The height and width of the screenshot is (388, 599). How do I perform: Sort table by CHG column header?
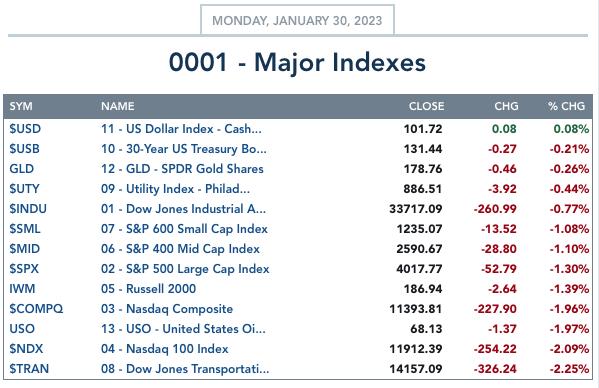pyautogui.click(x=506, y=106)
